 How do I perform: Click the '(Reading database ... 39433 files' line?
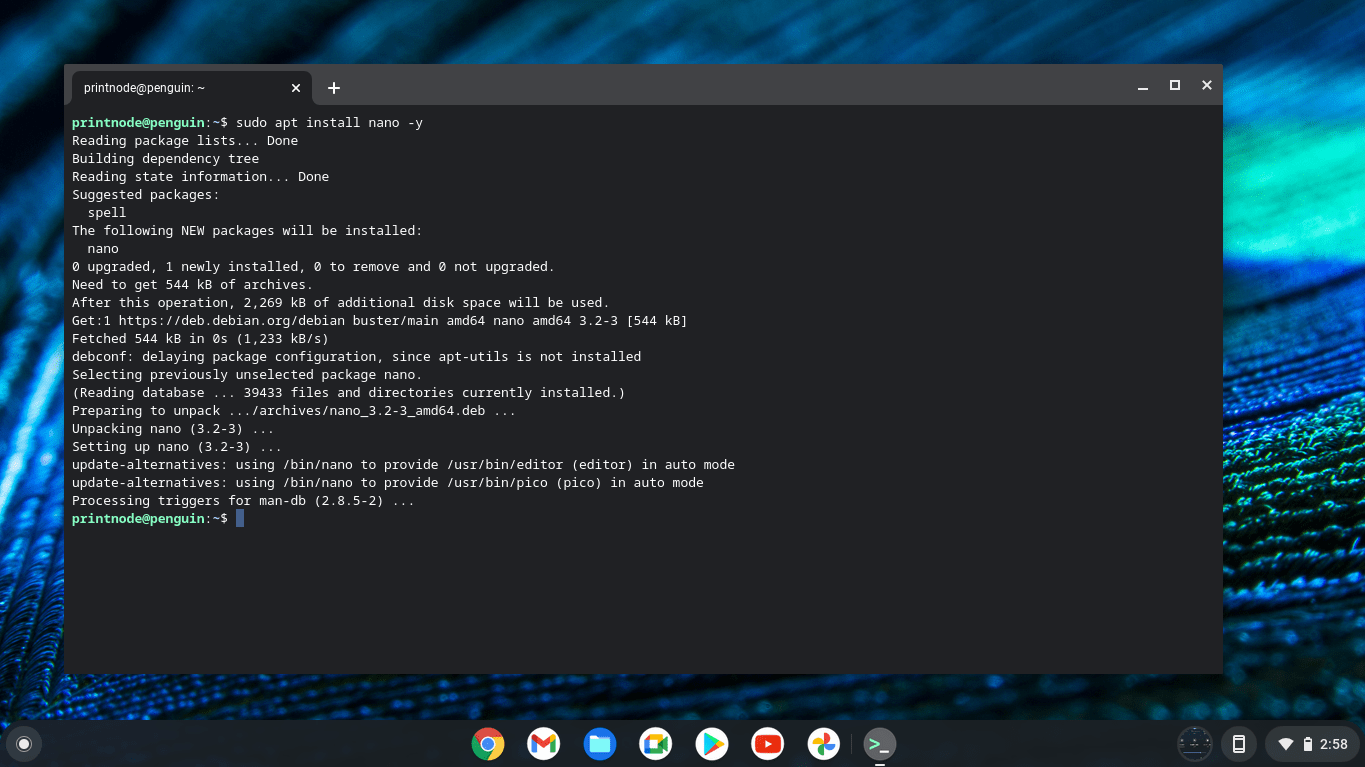[x=349, y=392]
